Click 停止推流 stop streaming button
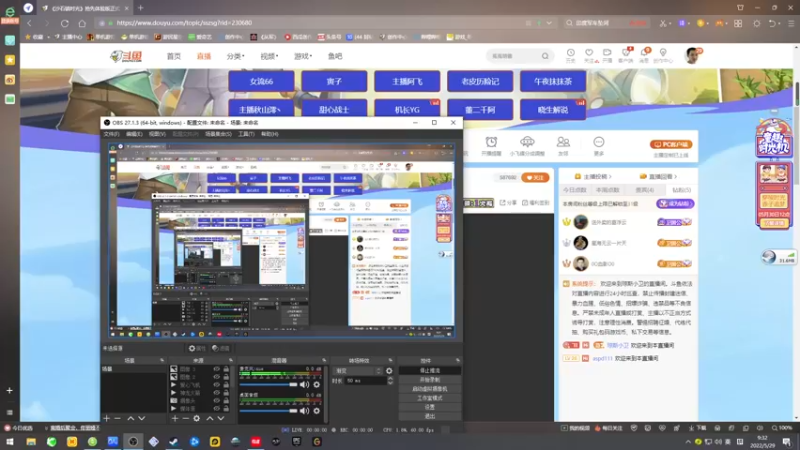The image size is (800, 450). point(430,370)
